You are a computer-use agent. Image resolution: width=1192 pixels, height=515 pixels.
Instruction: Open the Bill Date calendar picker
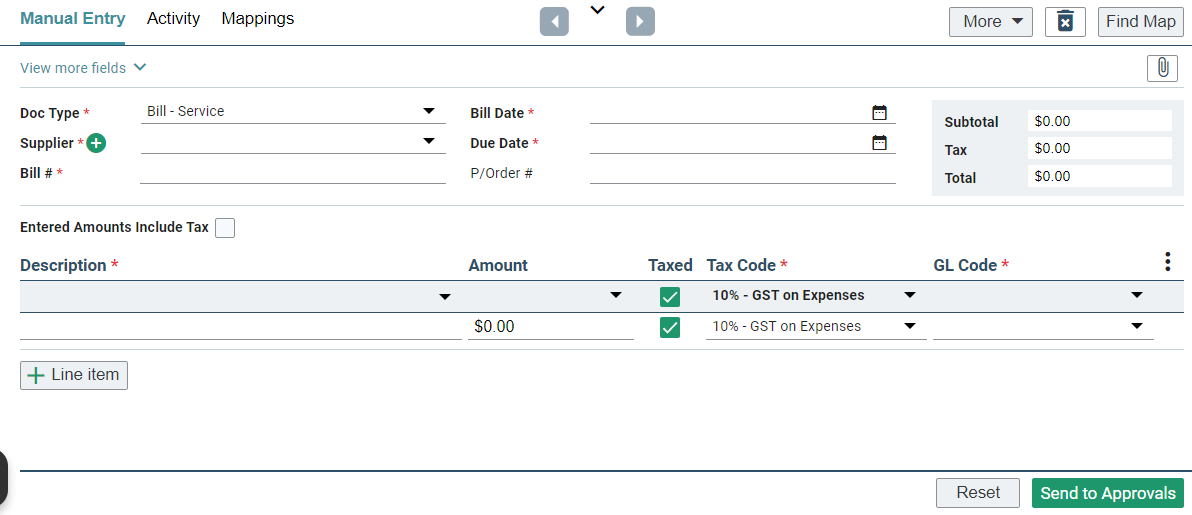tap(879, 112)
